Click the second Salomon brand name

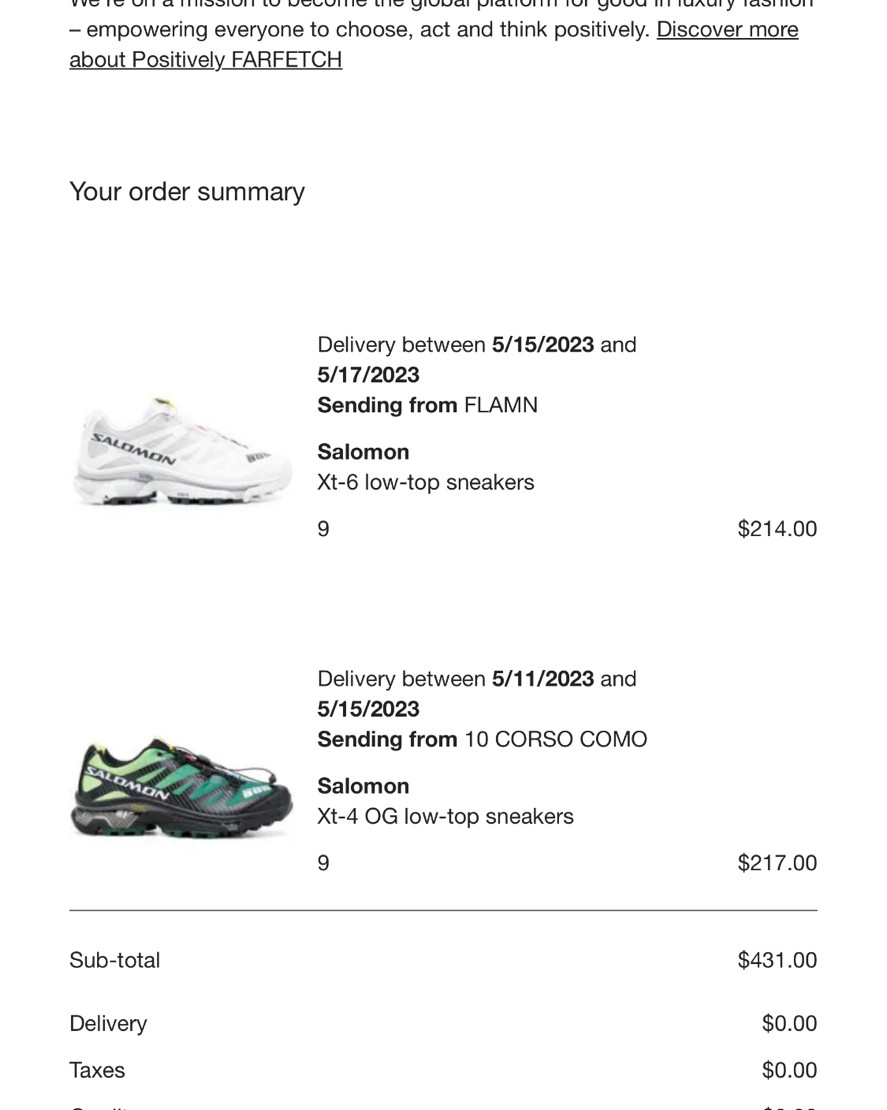(x=363, y=786)
